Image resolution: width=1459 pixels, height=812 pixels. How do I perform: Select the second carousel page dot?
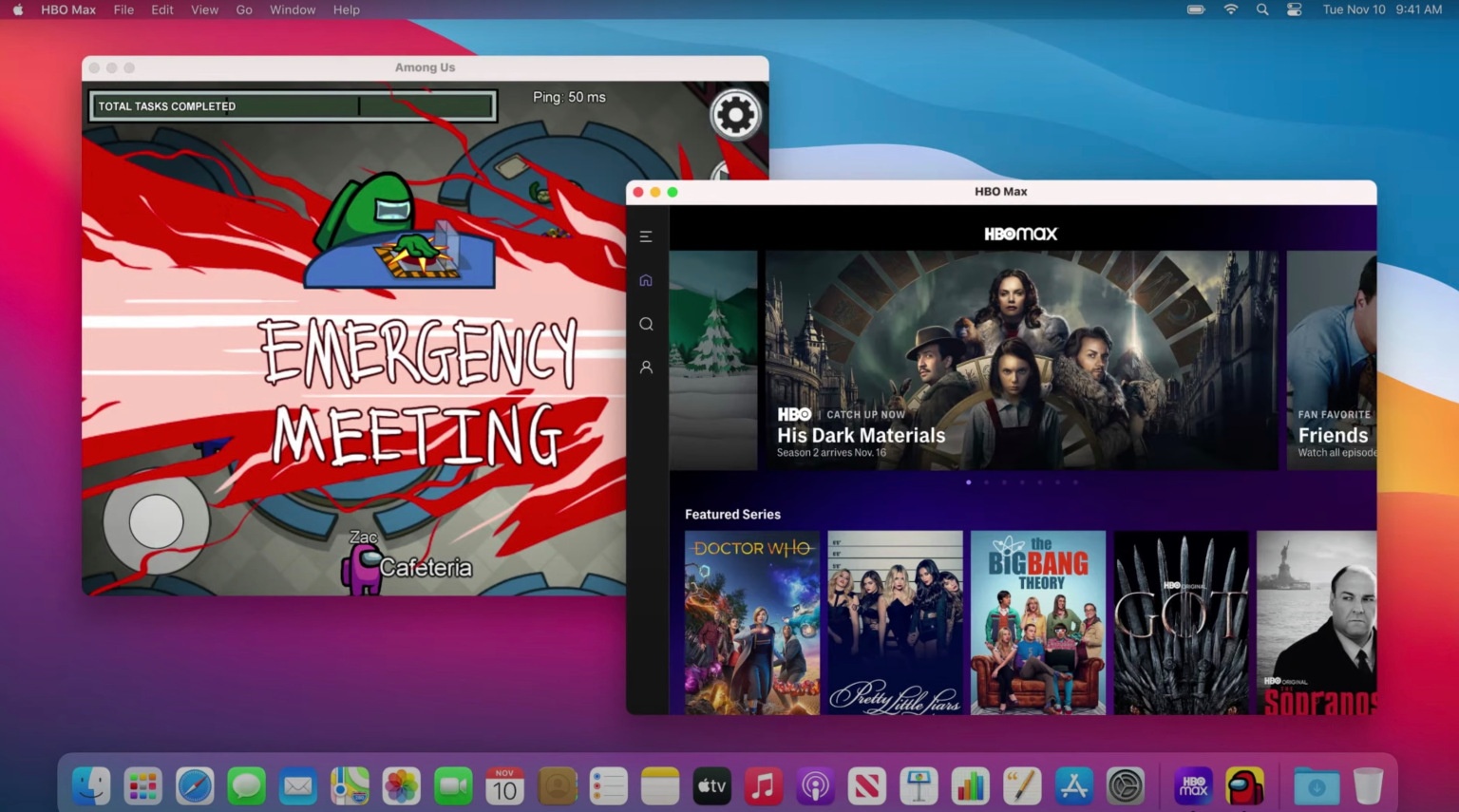coord(986,482)
